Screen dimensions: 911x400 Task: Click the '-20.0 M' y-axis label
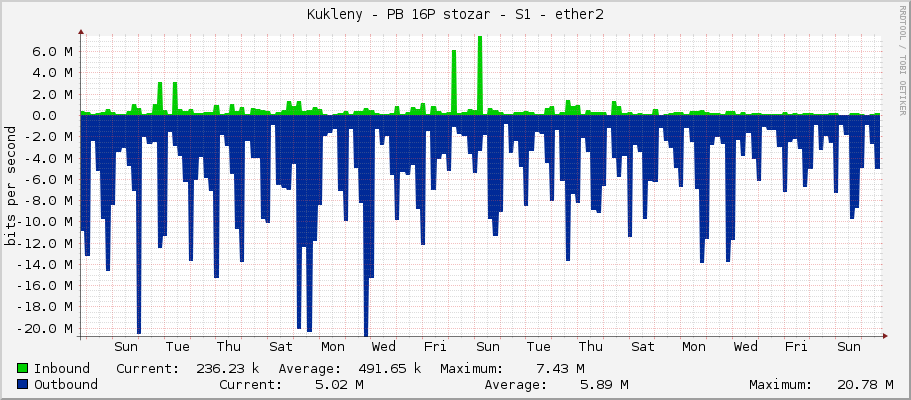(x=45, y=328)
